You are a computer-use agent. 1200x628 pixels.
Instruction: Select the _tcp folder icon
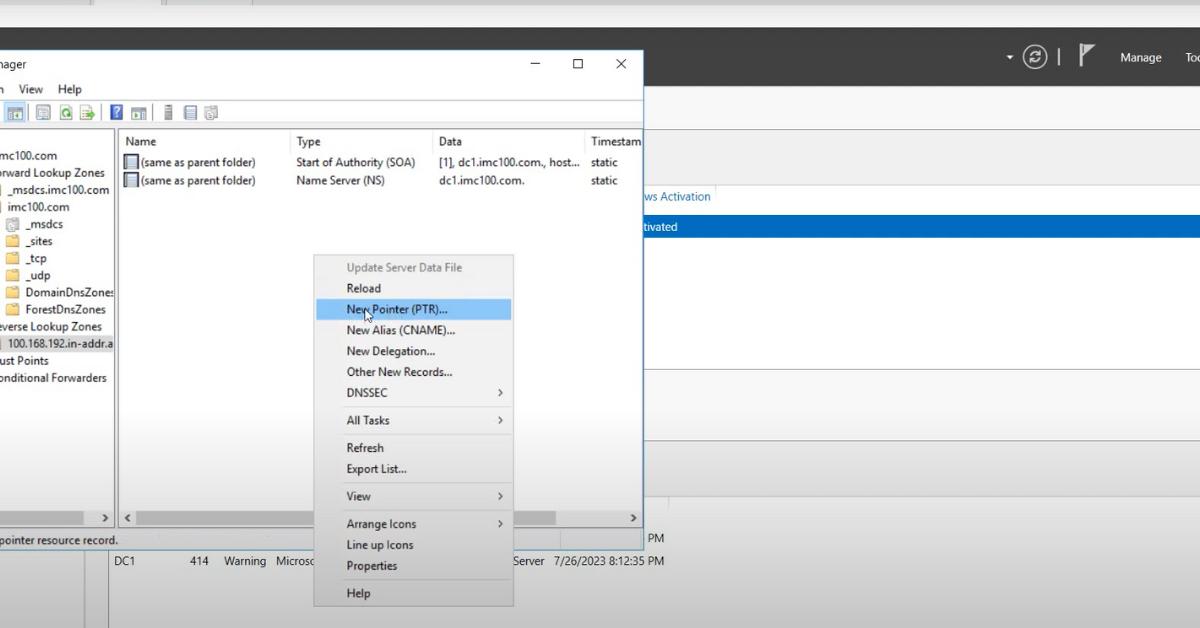pos(13,258)
